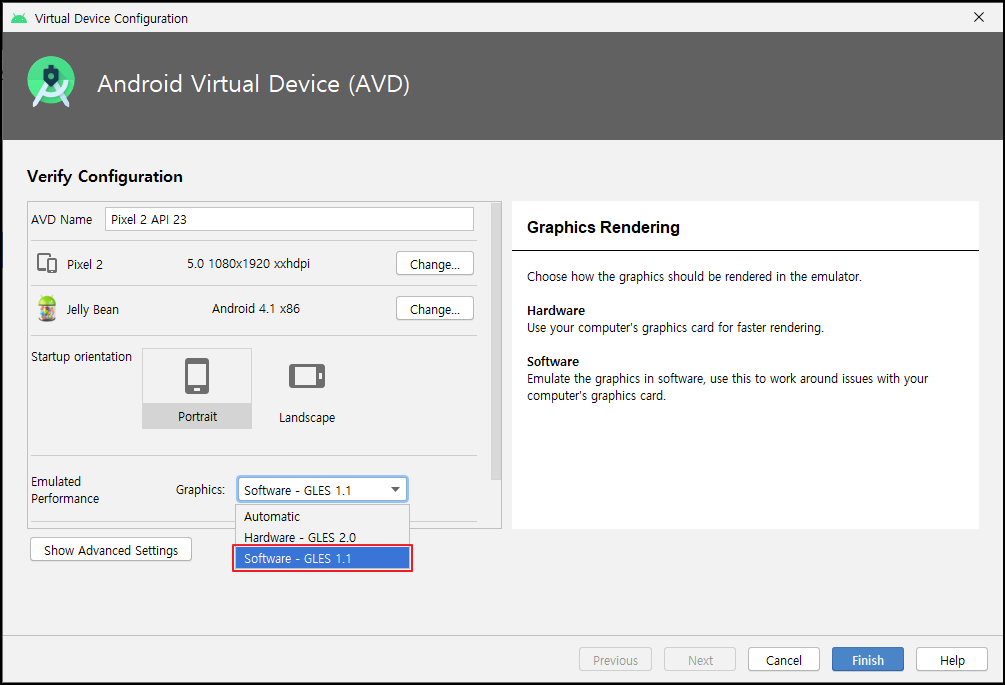This screenshot has height=685, width=1005.
Task: Click the '5.0 1080x1920 xxhdpi' text
Action: (x=249, y=263)
